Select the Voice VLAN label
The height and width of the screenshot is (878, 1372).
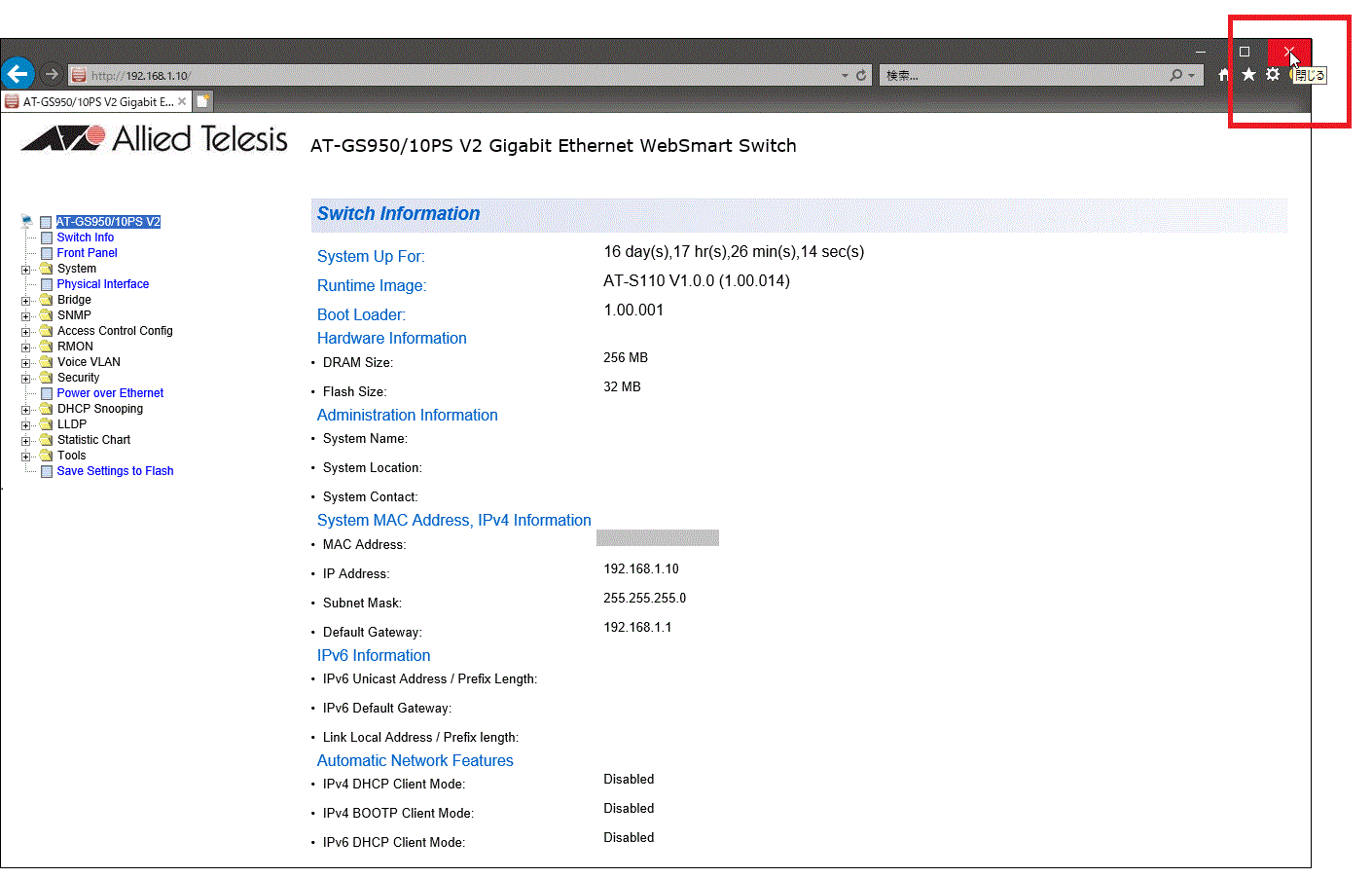89,362
